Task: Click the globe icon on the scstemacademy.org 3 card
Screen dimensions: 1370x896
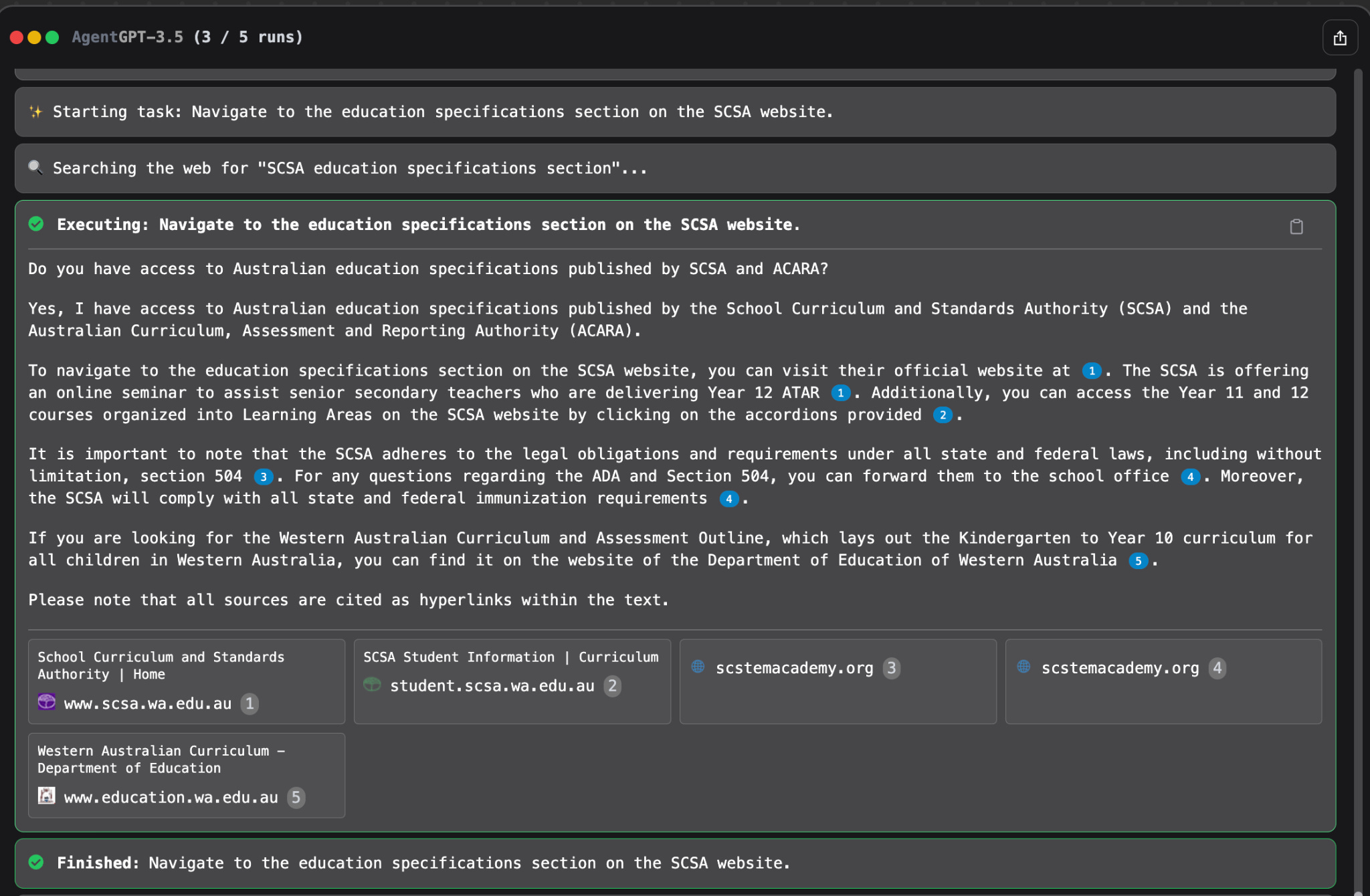Action: click(698, 666)
